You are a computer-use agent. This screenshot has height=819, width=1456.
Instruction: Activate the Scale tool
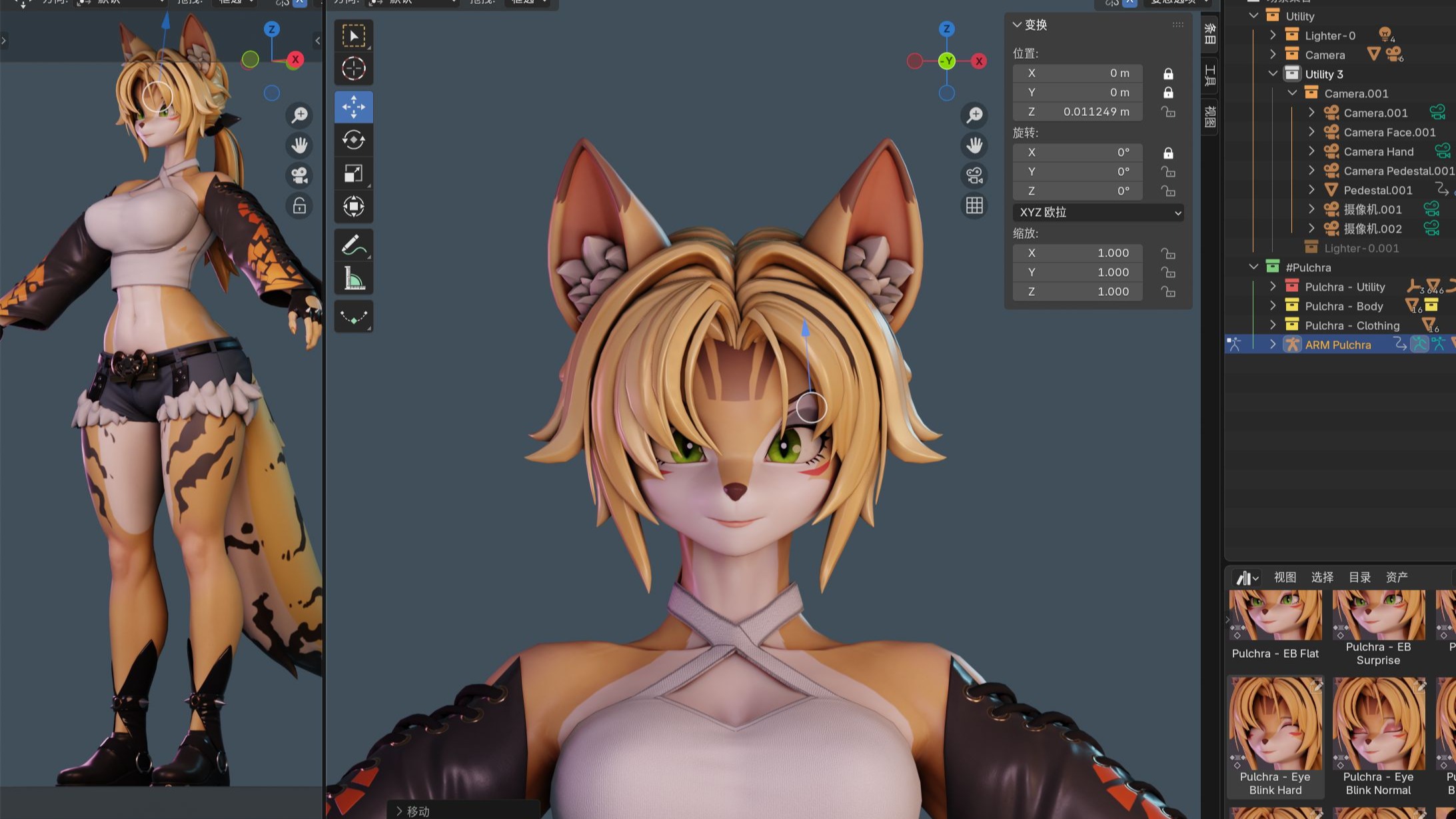[x=353, y=173]
